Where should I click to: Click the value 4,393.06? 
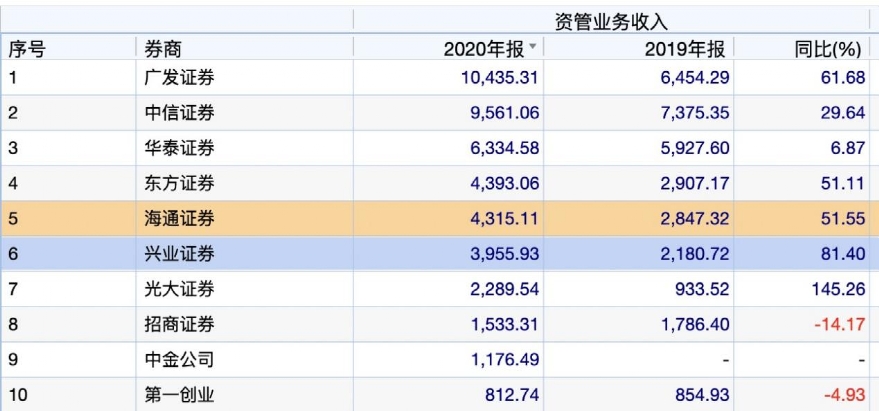click(505, 183)
